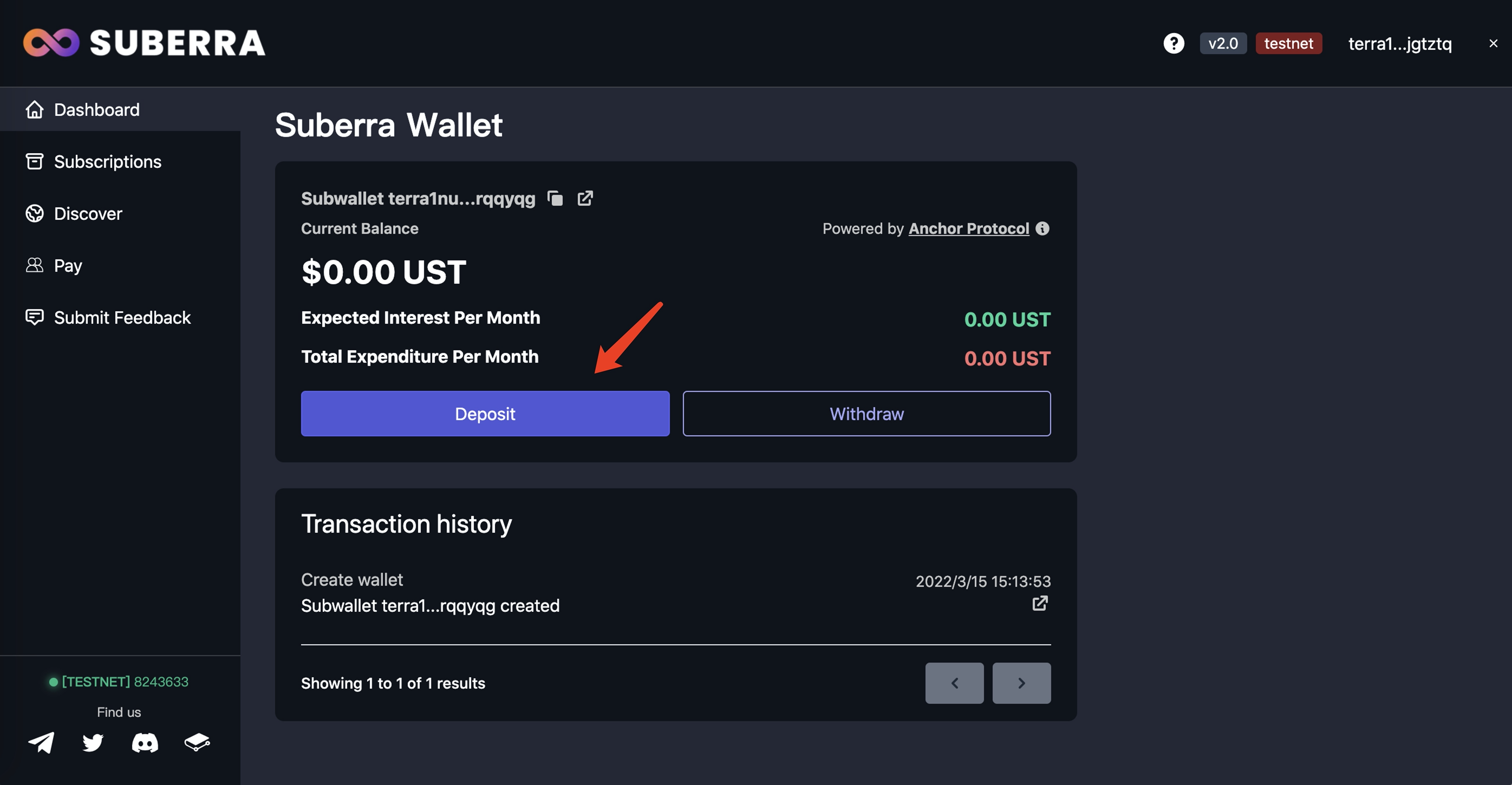This screenshot has height=785, width=1512.
Task: Open subwallet address in external explorer
Action: coord(585,198)
